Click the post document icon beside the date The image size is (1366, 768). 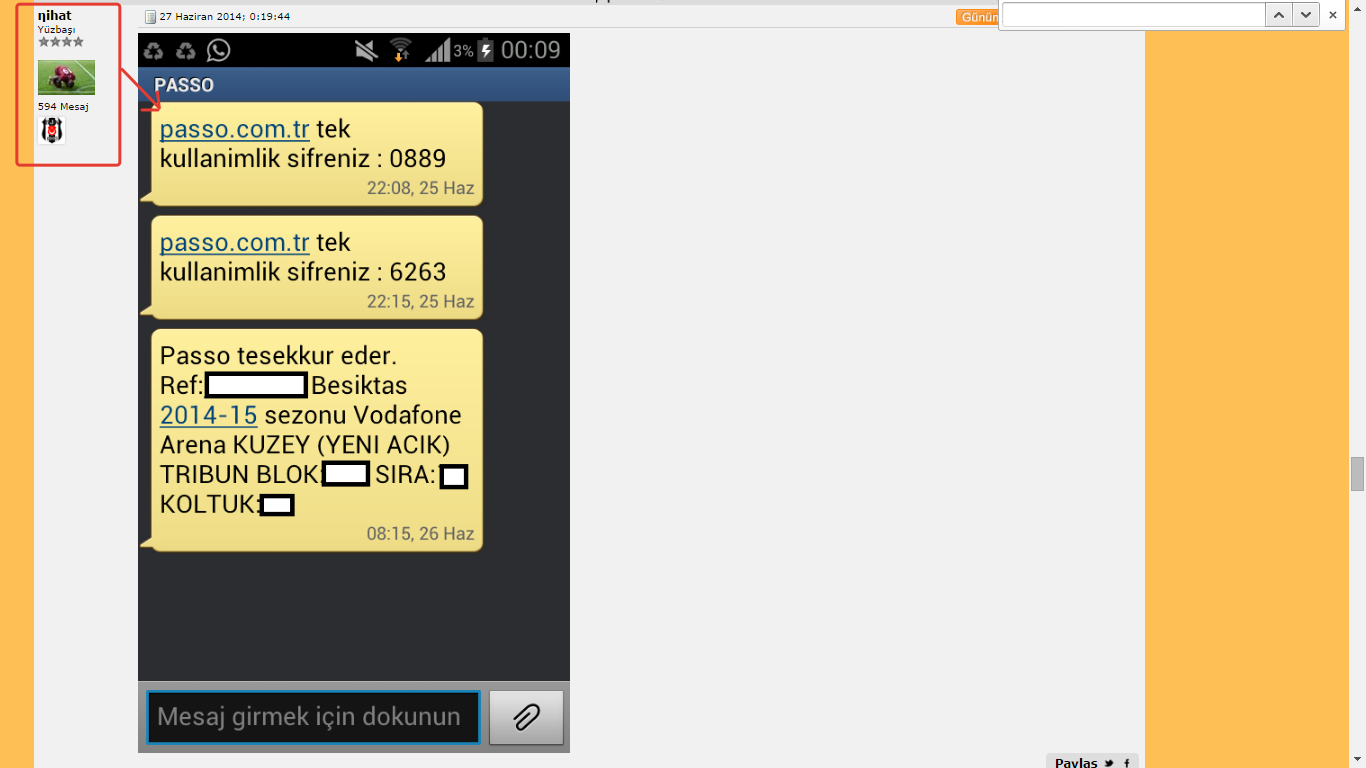pyautogui.click(x=151, y=17)
